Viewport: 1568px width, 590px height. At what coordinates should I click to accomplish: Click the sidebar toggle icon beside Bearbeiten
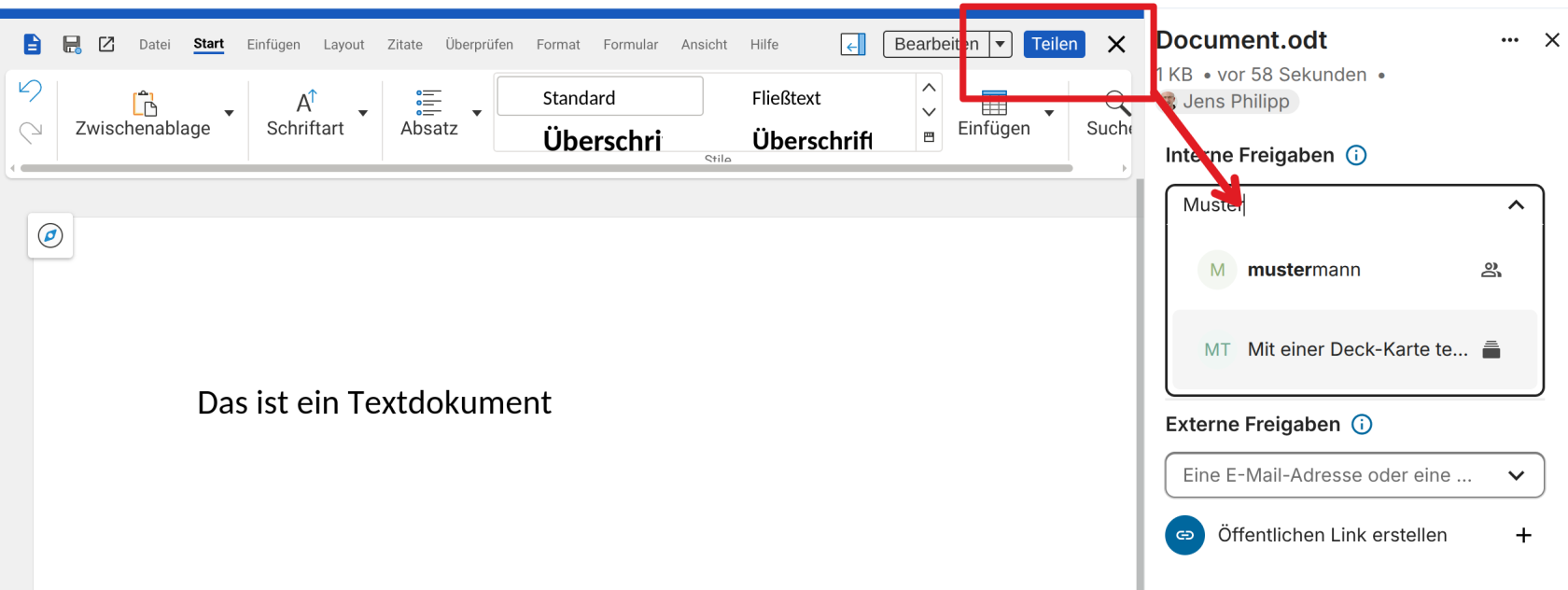[853, 44]
